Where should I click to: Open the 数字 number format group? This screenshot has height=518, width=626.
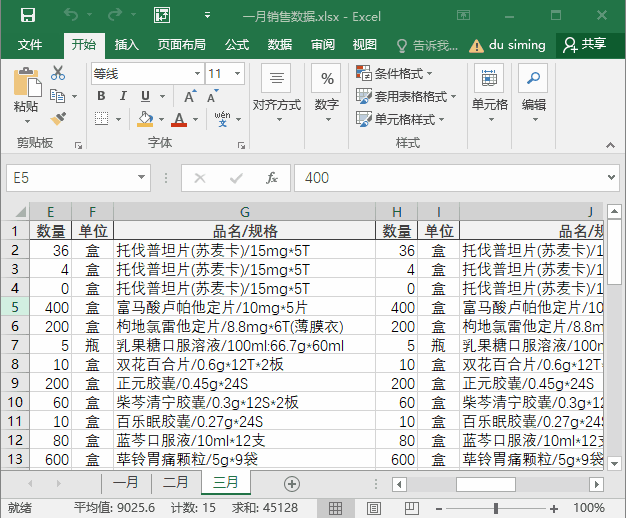click(x=327, y=93)
